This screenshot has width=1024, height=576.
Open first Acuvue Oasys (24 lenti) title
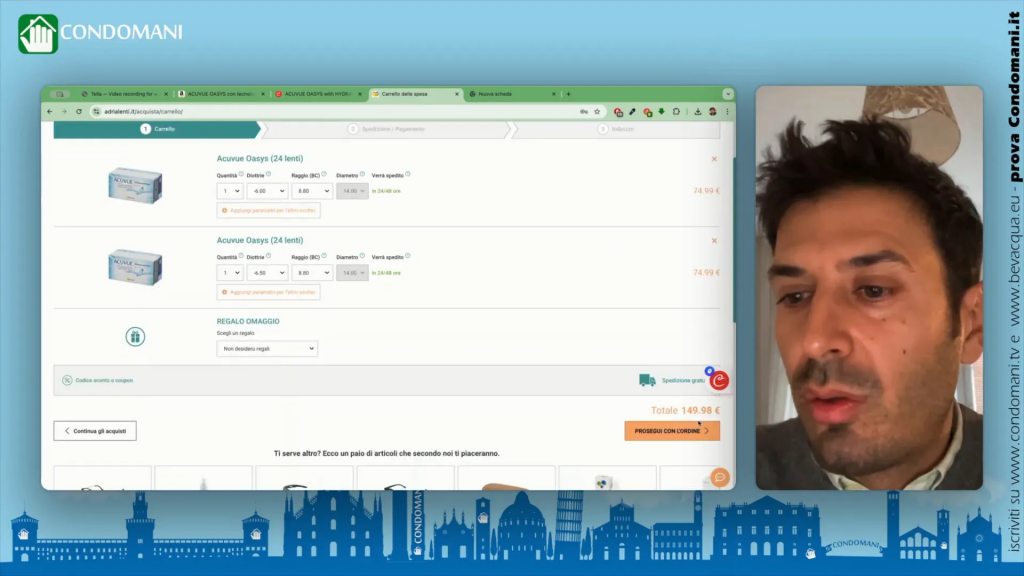point(260,159)
